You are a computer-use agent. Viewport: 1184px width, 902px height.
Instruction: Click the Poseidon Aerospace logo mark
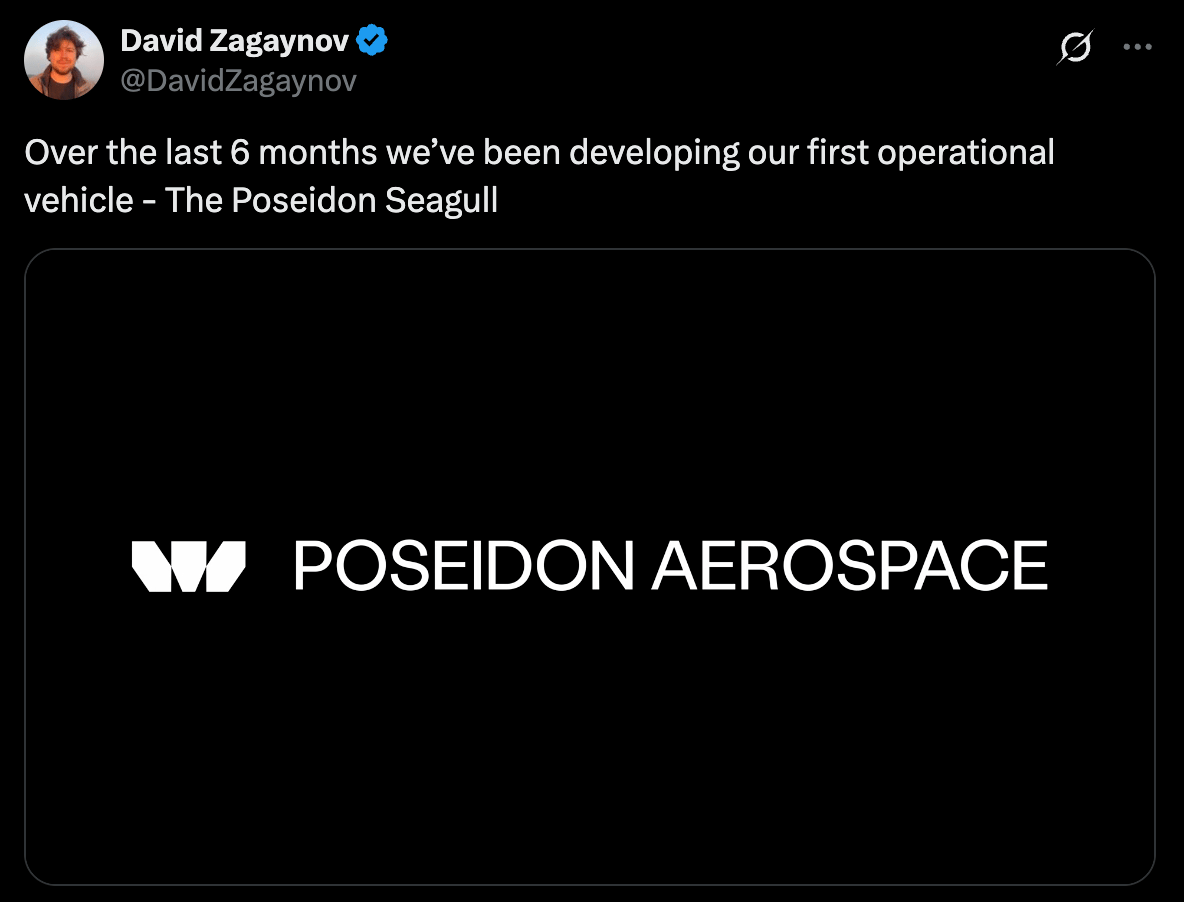[189, 566]
